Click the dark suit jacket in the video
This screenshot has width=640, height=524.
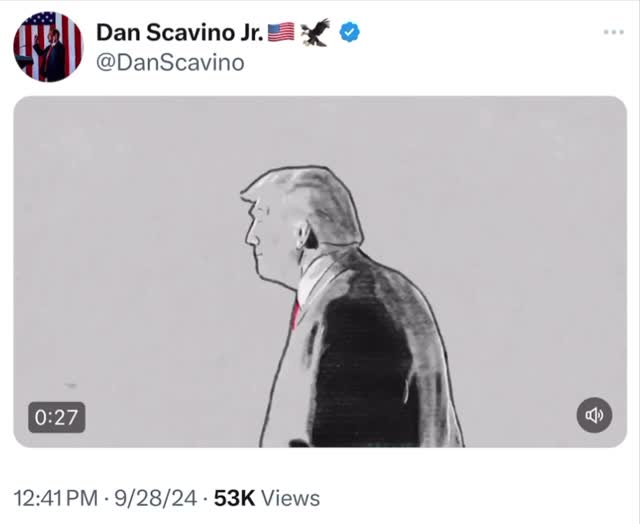click(370, 360)
